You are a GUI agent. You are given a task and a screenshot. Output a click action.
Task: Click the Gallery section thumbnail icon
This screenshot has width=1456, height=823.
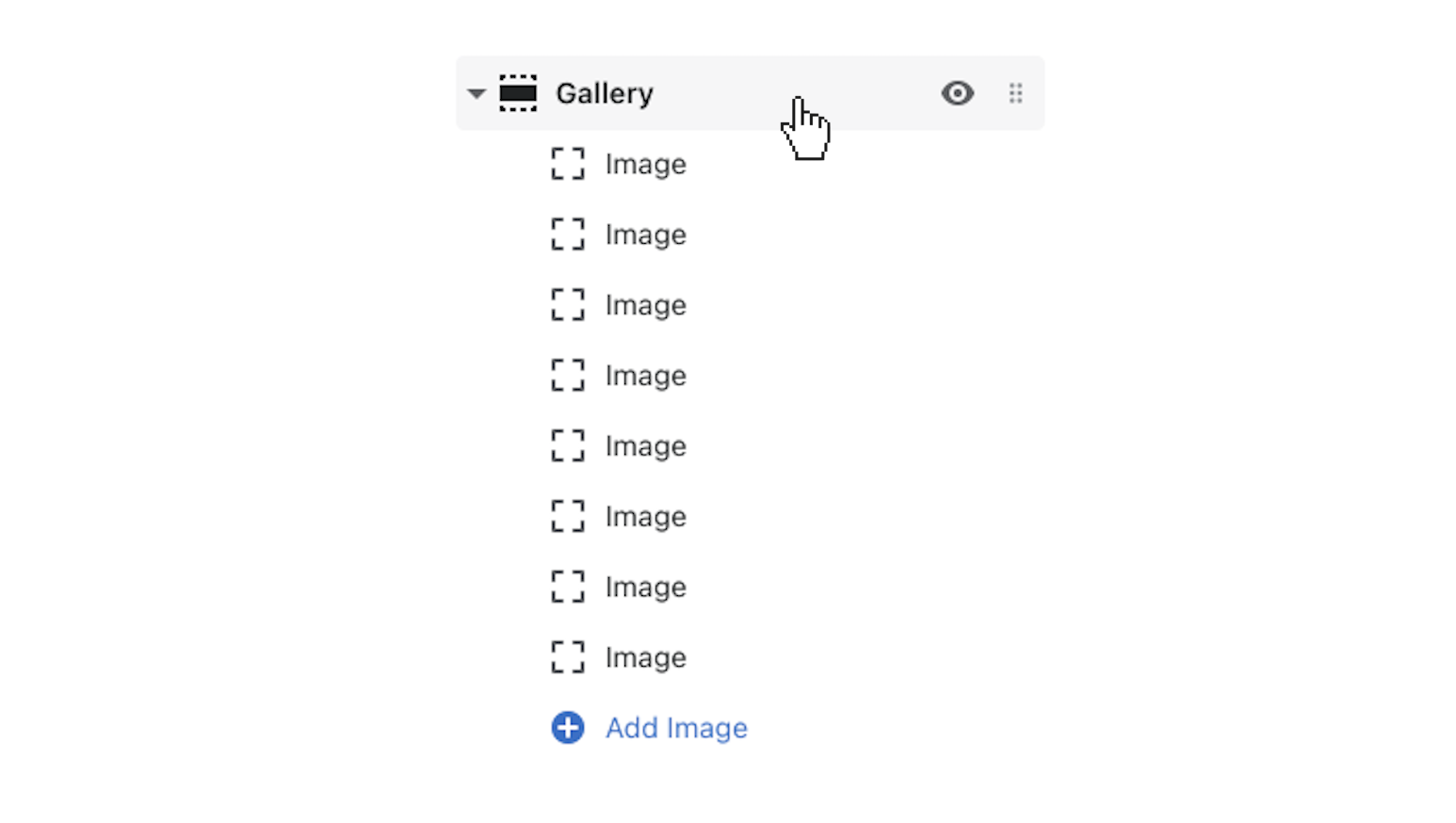(518, 93)
